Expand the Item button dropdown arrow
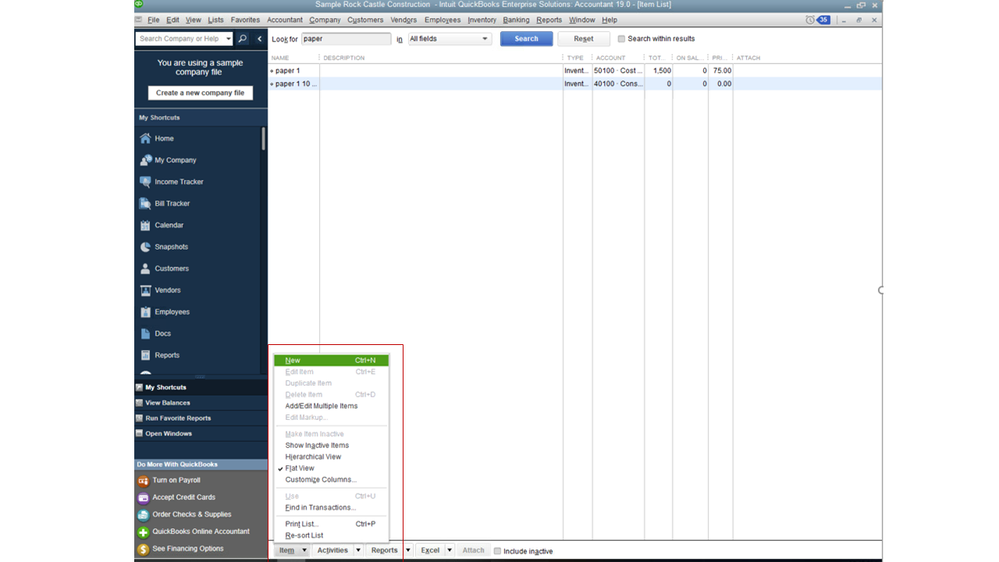 (304, 551)
